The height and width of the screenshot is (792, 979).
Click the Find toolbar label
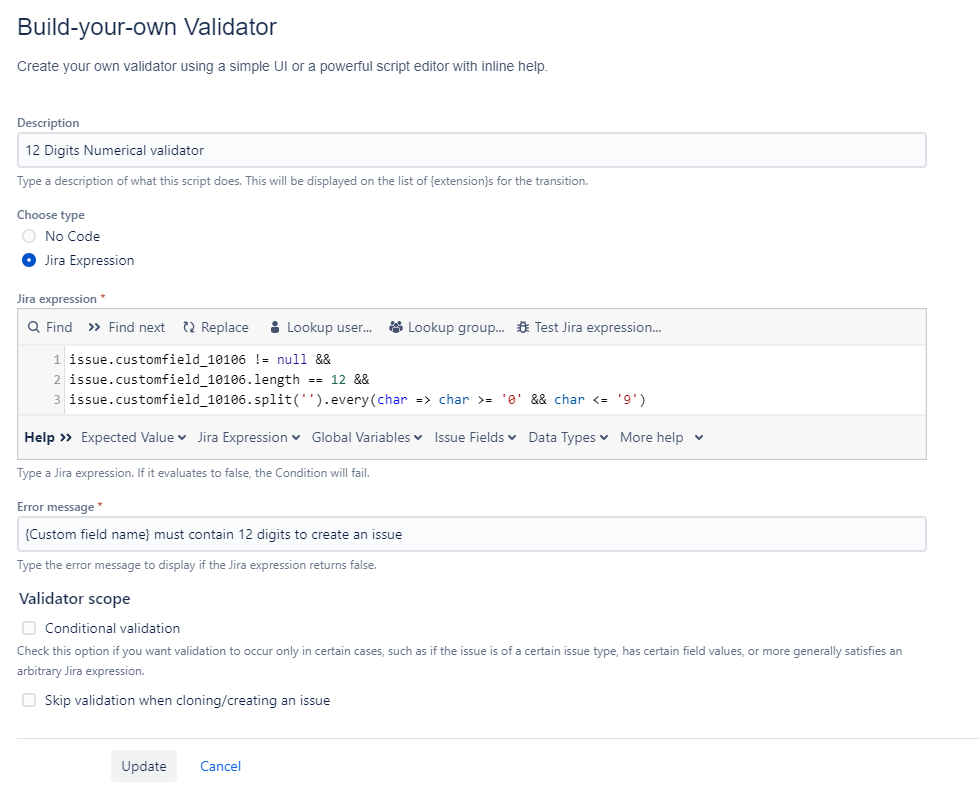59,327
